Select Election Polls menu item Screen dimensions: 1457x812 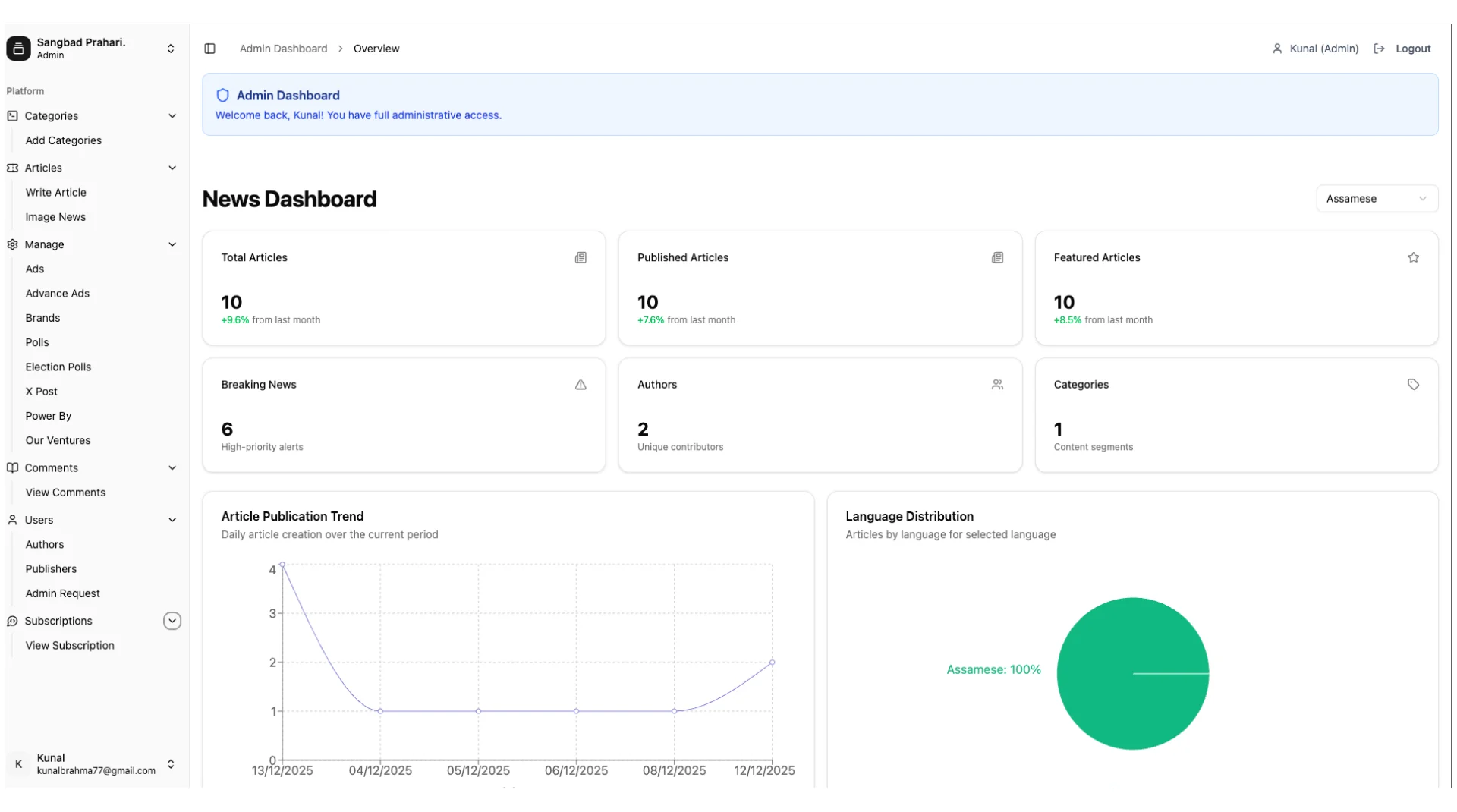click(x=58, y=367)
